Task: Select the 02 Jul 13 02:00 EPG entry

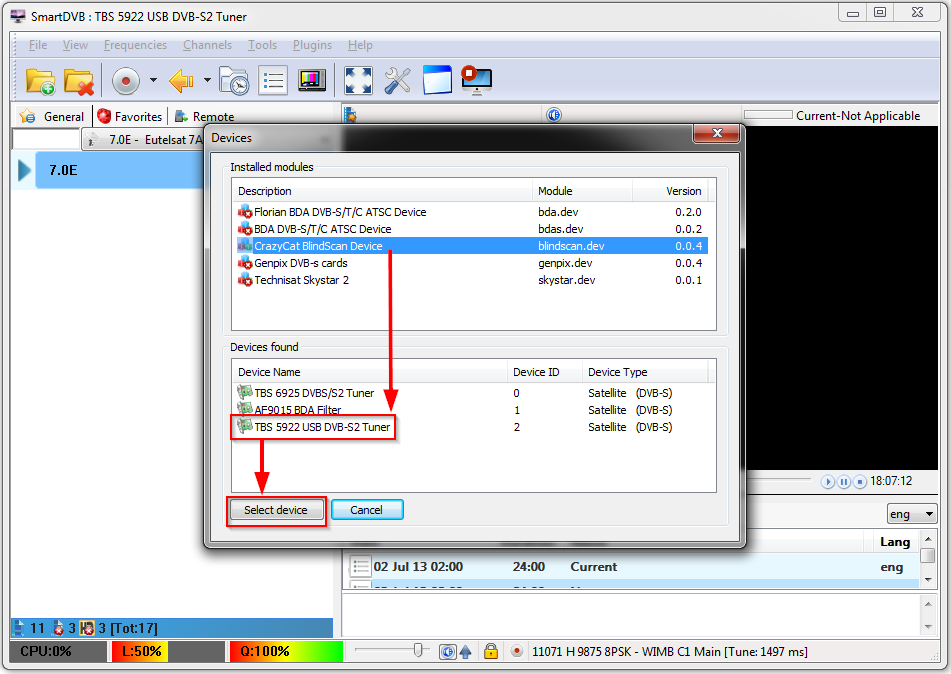Action: pyautogui.click(x=631, y=567)
